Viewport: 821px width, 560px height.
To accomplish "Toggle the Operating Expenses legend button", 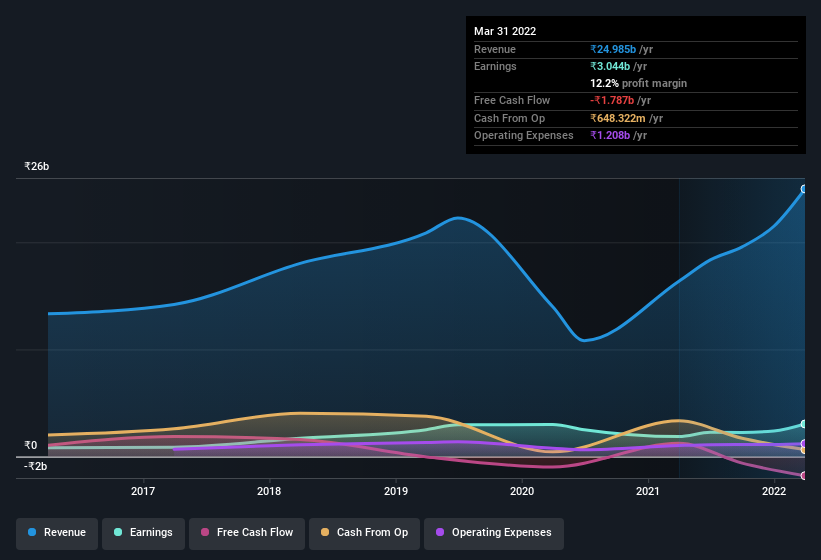I will pyautogui.click(x=494, y=533).
